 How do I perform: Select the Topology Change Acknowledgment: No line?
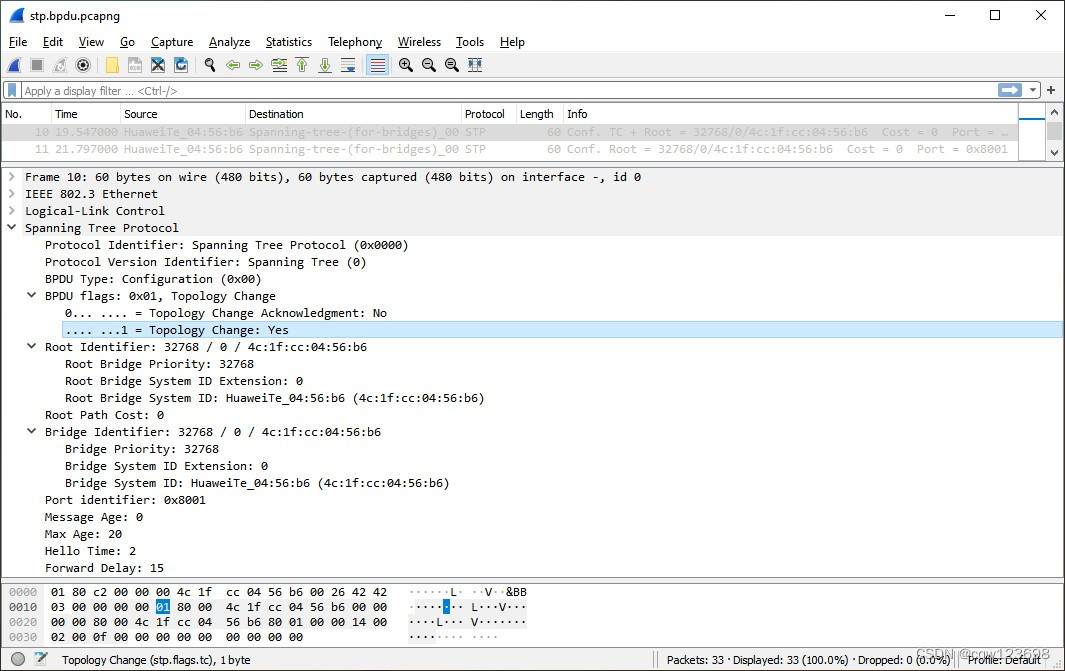225,313
